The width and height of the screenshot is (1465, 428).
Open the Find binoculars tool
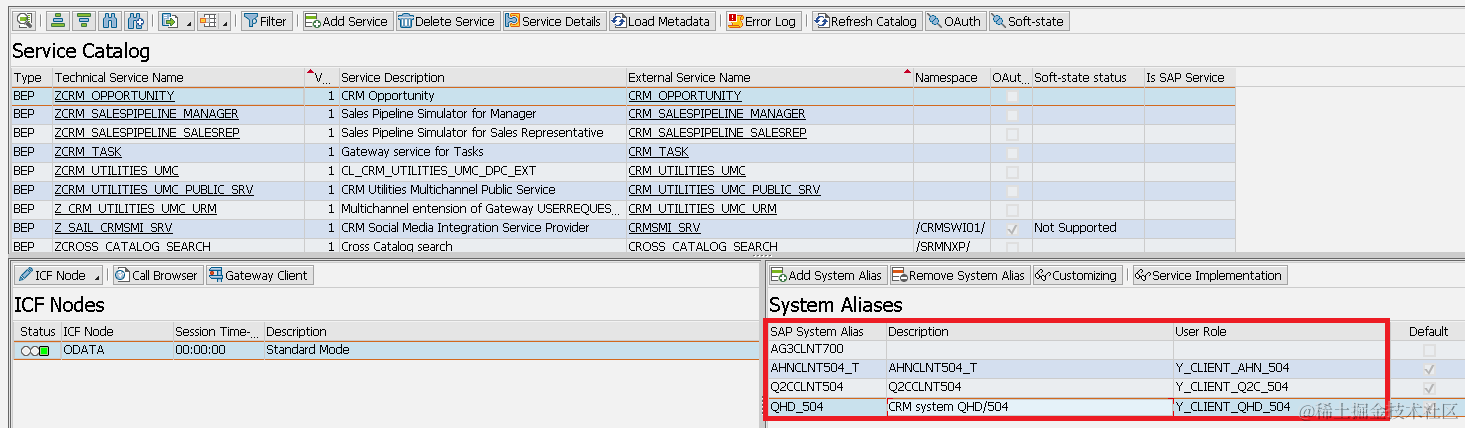[x=111, y=20]
